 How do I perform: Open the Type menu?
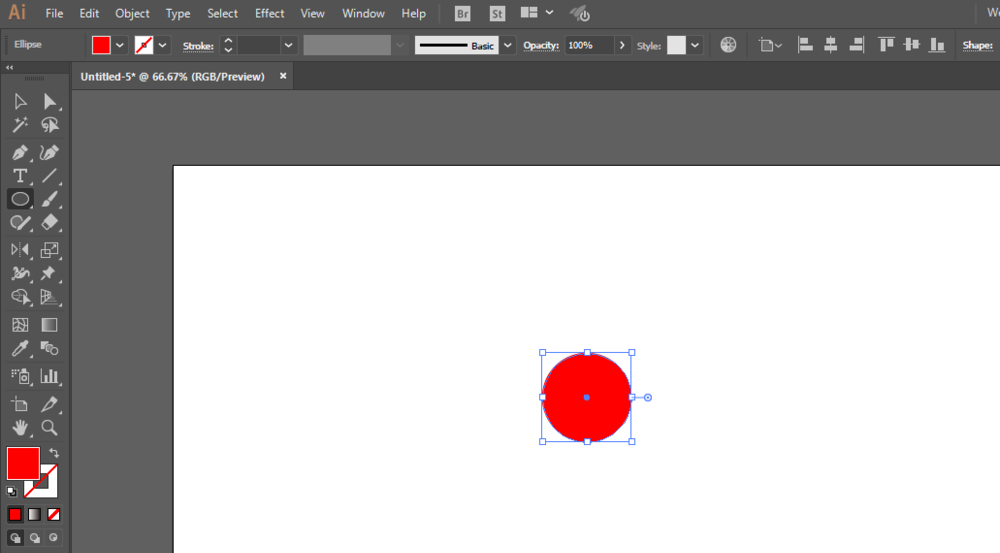click(x=178, y=13)
